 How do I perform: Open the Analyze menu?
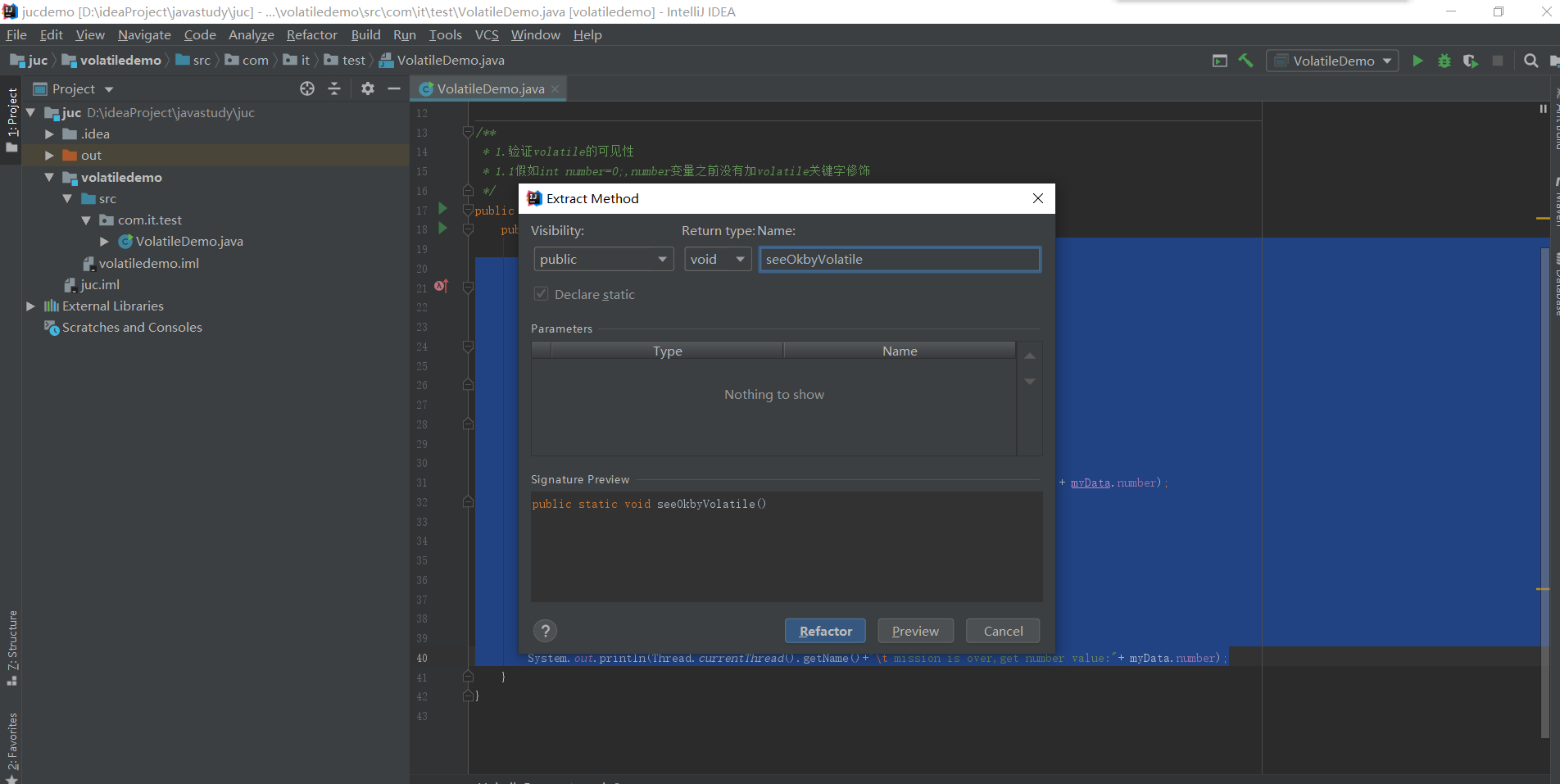click(x=252, y=34)
